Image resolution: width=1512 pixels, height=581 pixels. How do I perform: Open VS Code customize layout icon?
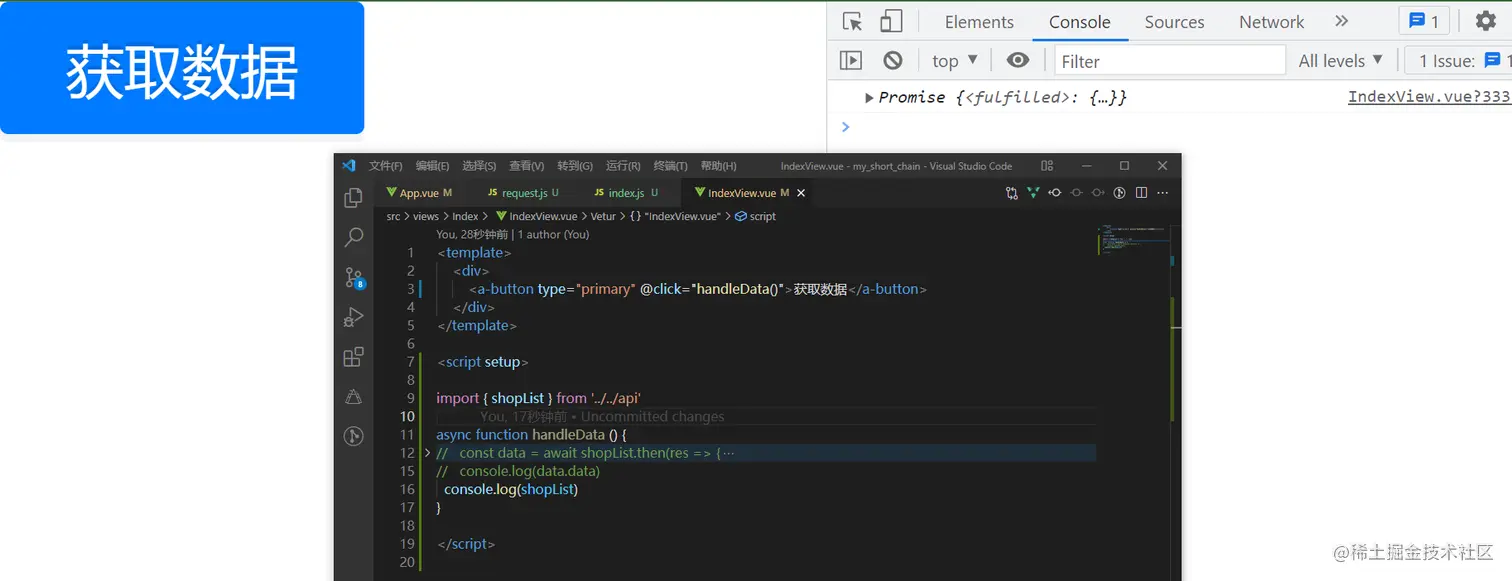[x=1047, y=166]
